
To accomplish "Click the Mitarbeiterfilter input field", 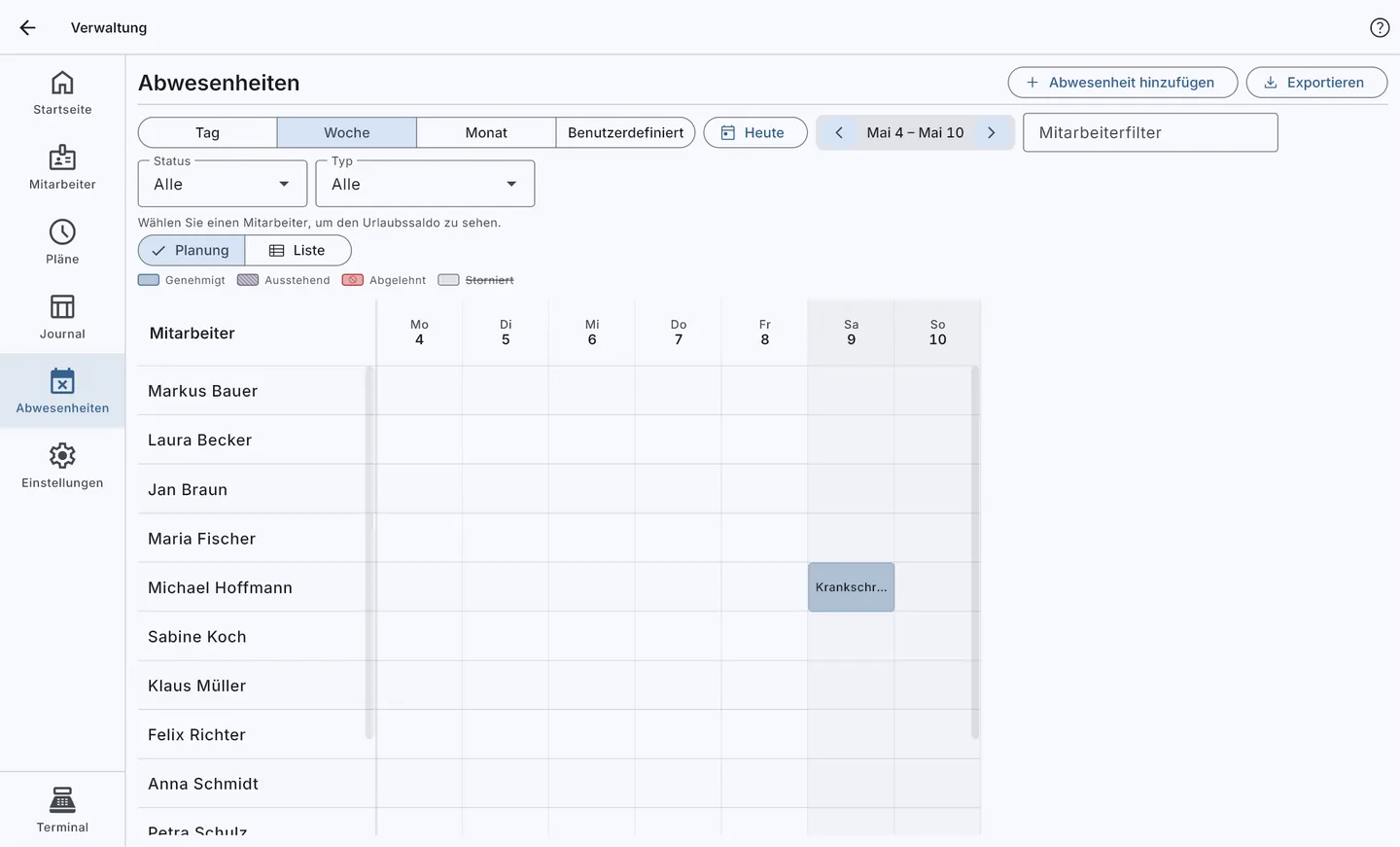I will [1150, 132].
